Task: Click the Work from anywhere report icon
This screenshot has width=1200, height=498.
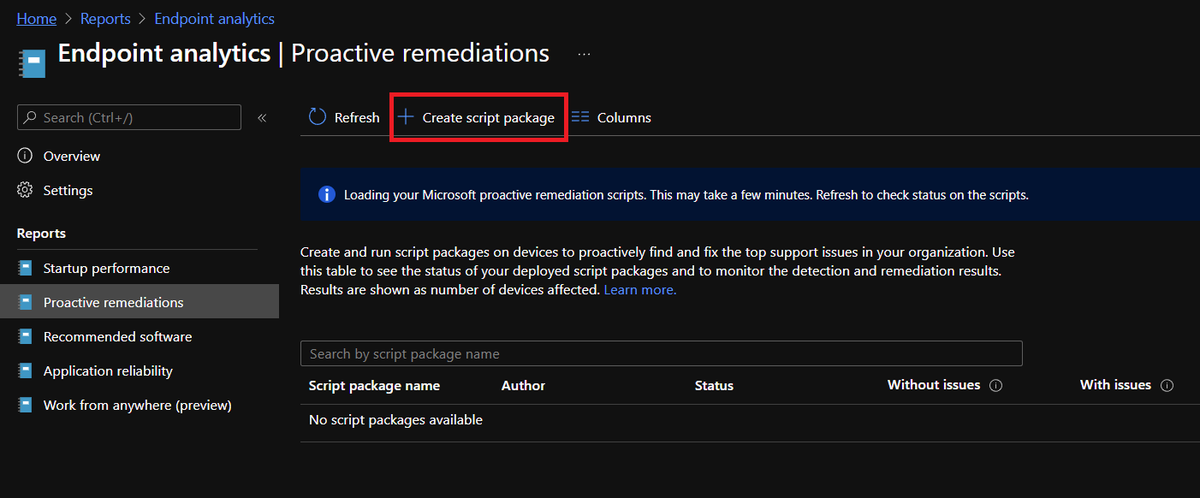Action: click(x=25, y=405)
